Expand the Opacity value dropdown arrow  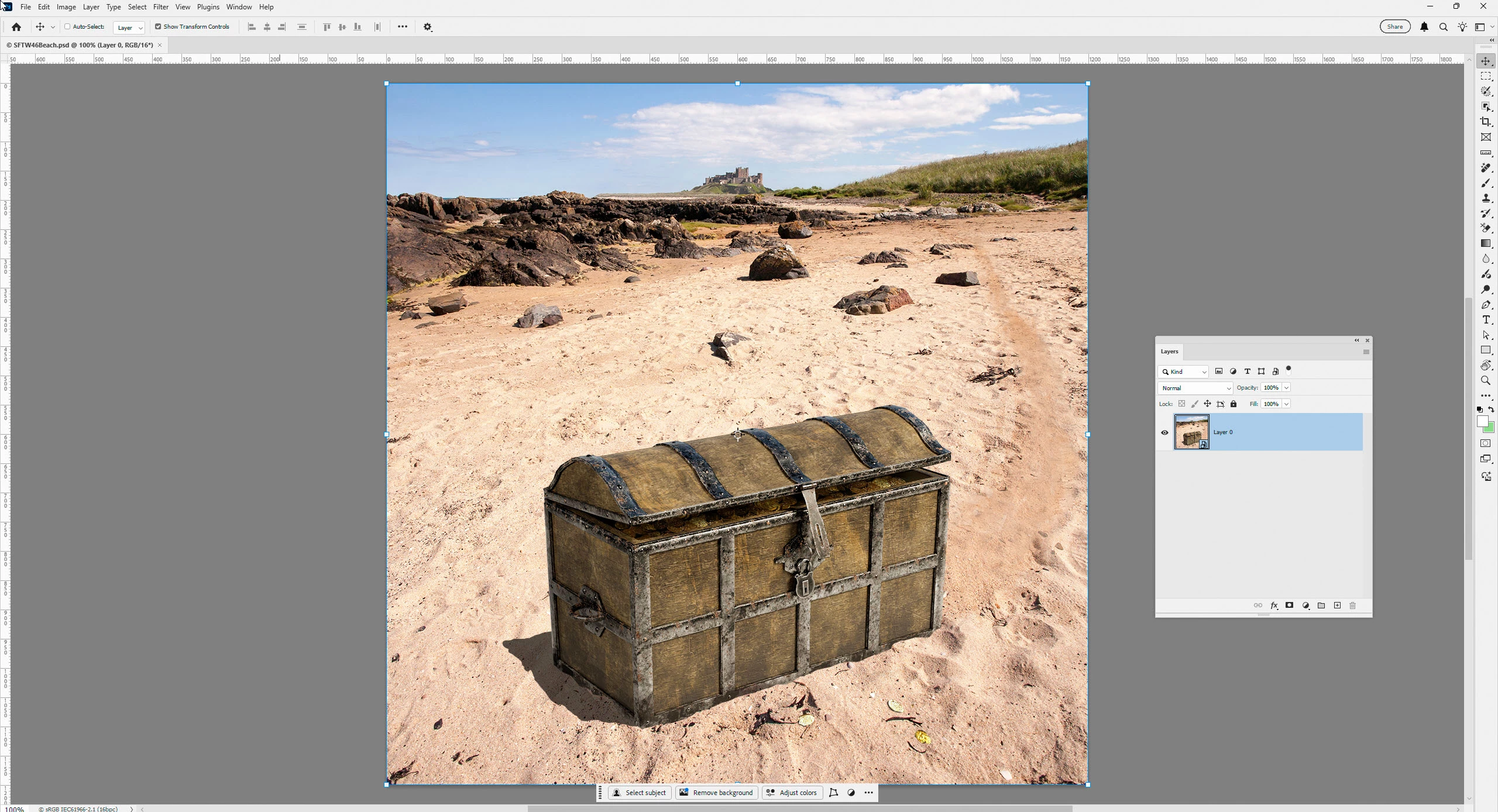tap(1286, 388)
